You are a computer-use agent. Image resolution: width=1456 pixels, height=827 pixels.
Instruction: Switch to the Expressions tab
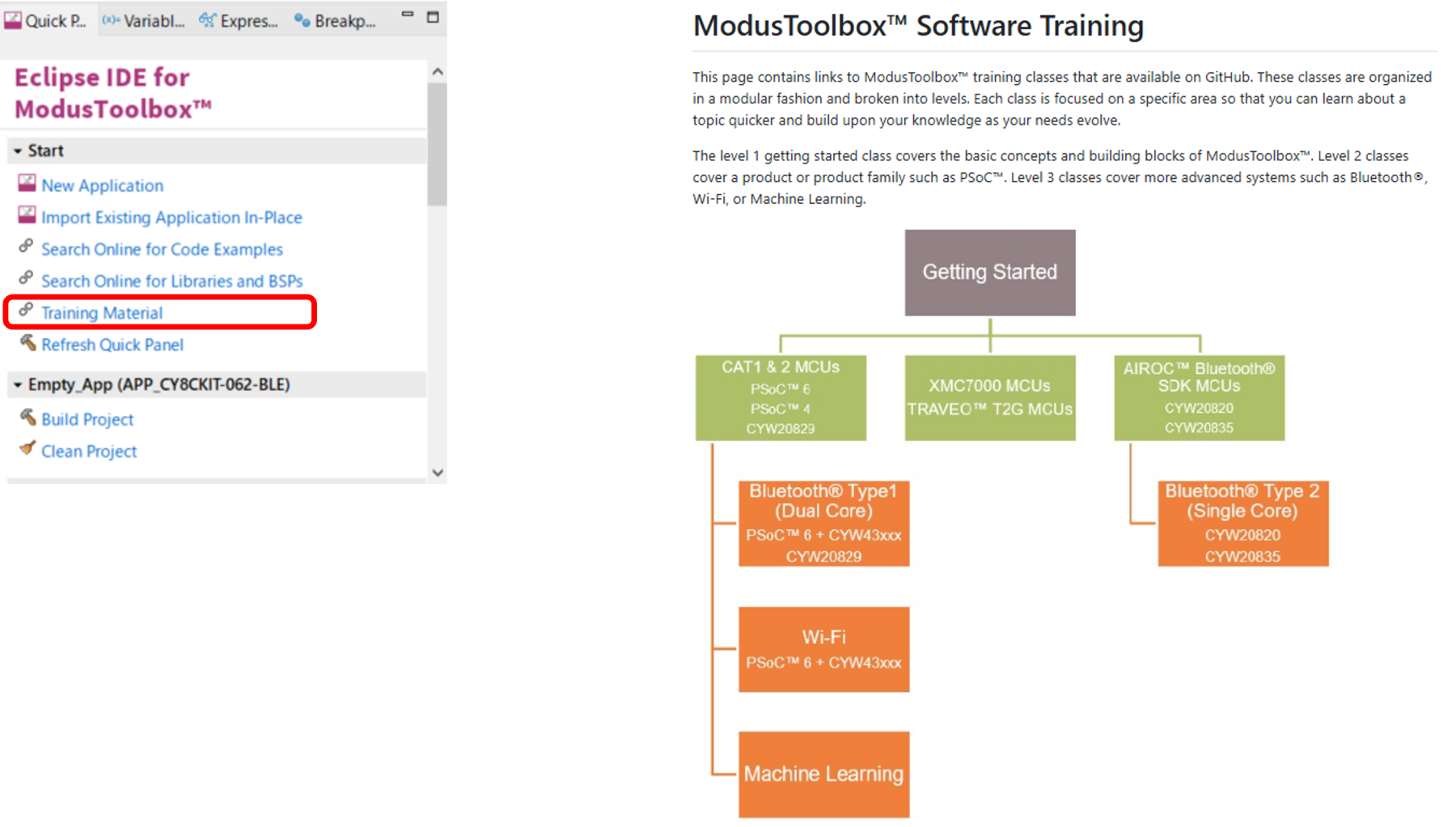tap(239, 20)
